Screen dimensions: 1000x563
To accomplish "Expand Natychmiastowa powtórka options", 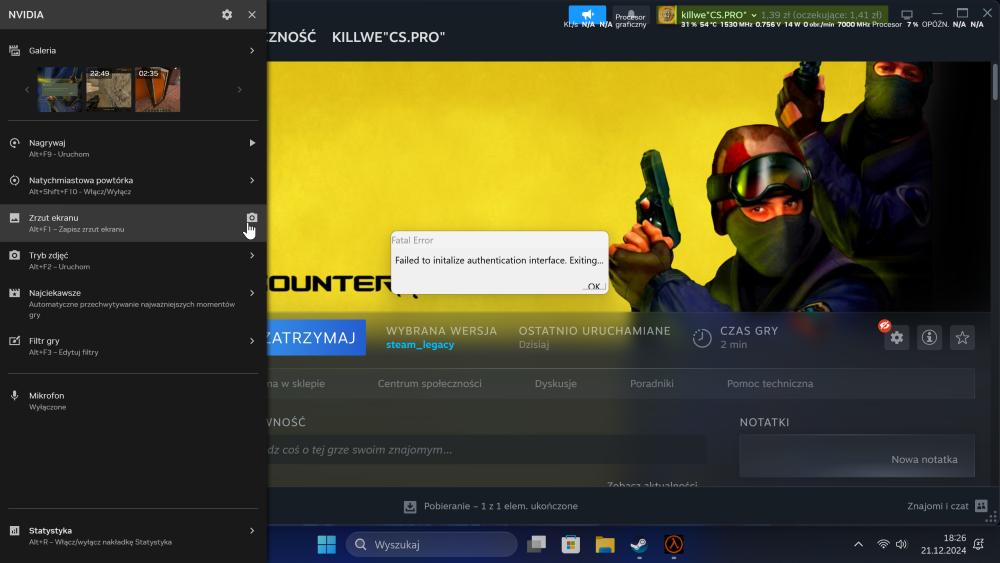I will pyautogui.click(x=252, y=180).
